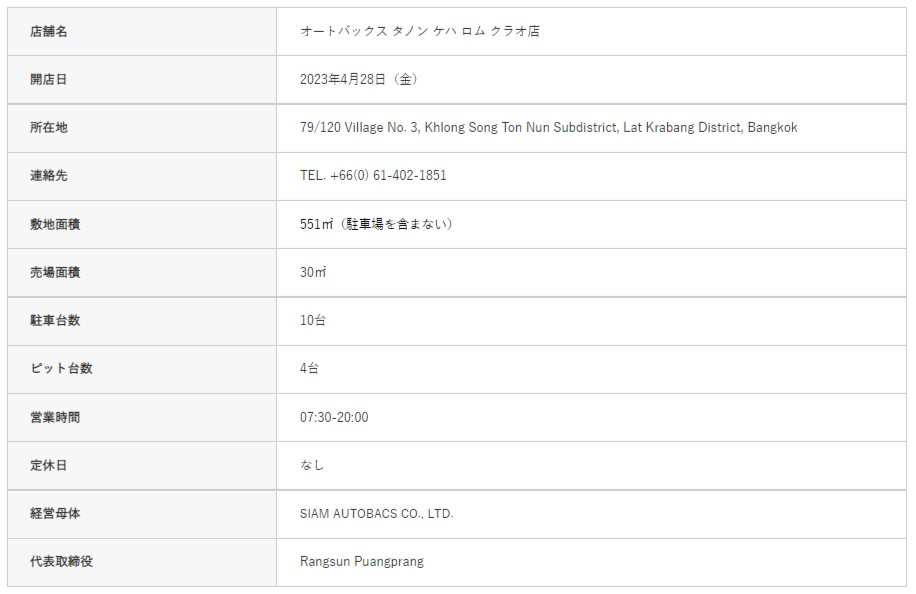This screenshot has height=594, width=916.
Task: Click the store name オートバックス タノン ケハ ロム クラオ店
Action: coord(420,31)
